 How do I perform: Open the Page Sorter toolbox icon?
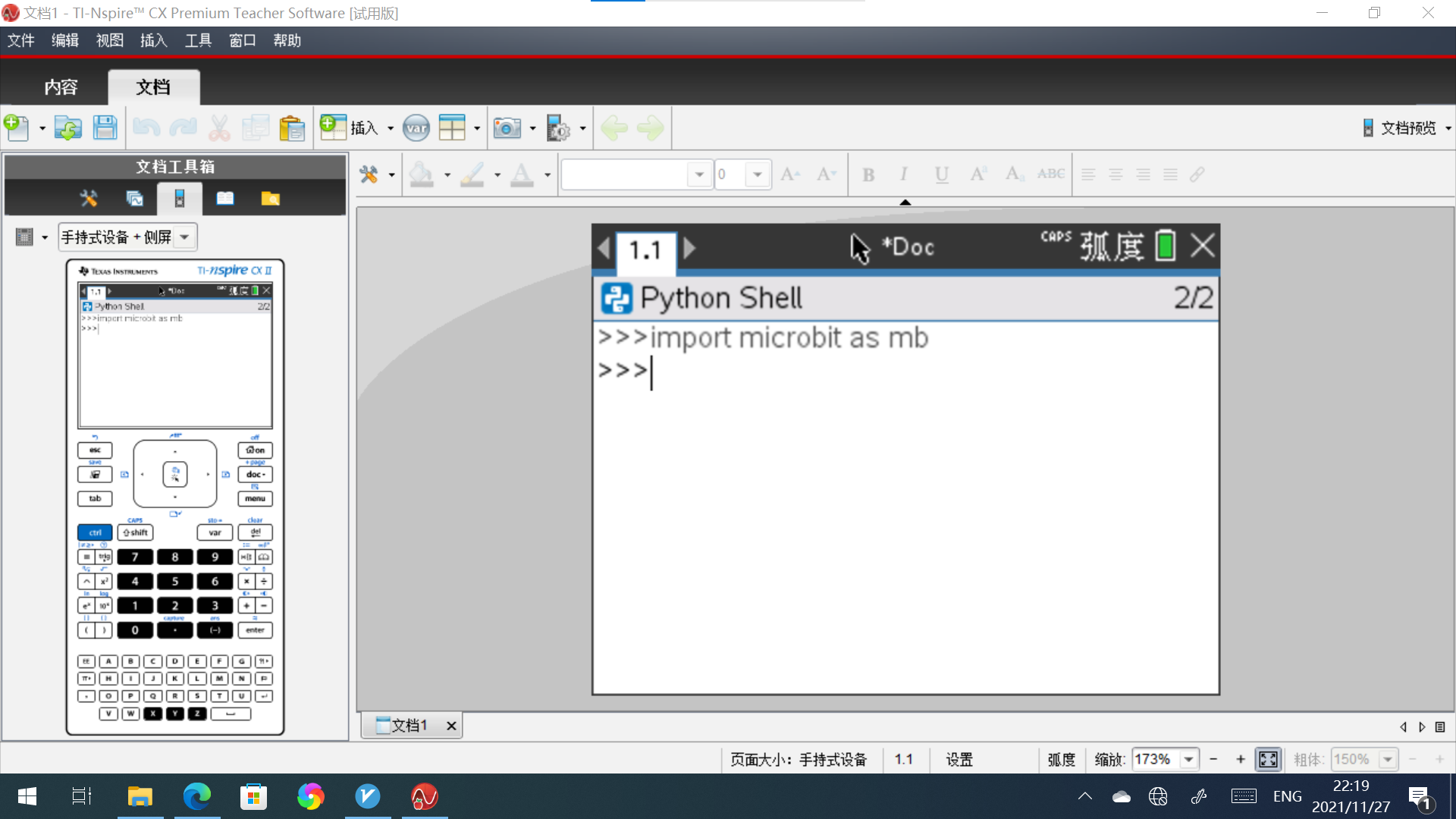[134, 199]
